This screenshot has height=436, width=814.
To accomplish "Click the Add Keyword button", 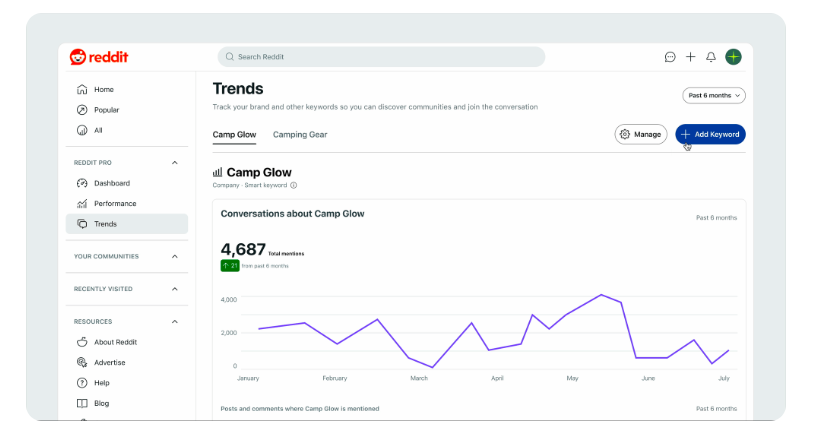I will pyautogui.click(x=710, y=134).
